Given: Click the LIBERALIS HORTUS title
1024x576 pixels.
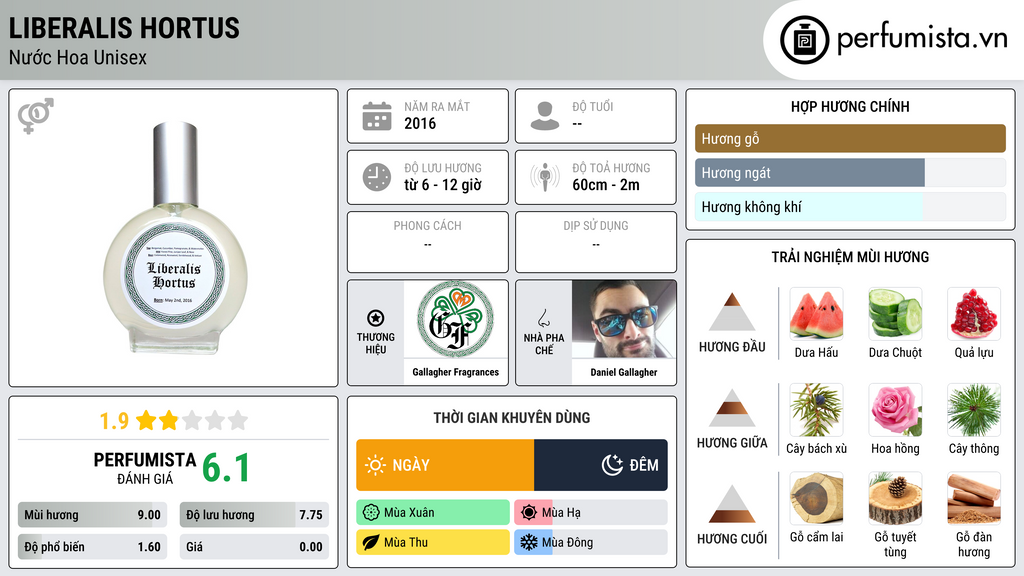Looking at the screenshot, I should tap(124, 28).
